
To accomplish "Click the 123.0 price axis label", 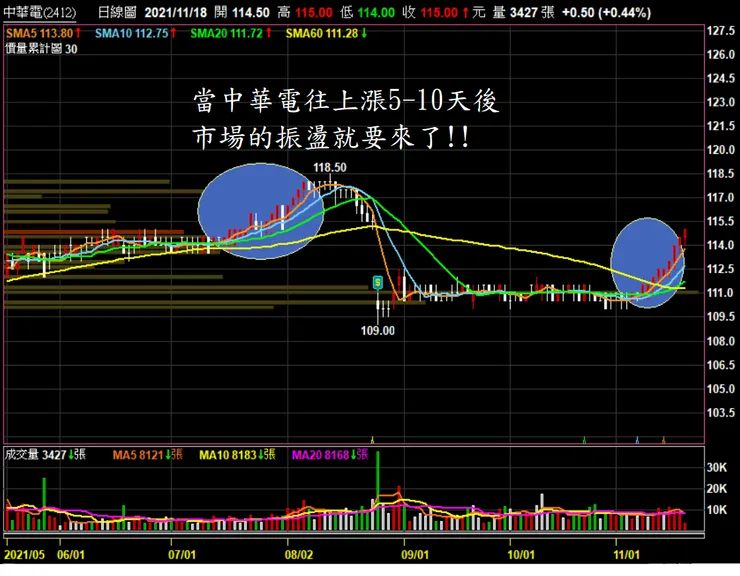I will pyautogui.click(x=721, y=102).
